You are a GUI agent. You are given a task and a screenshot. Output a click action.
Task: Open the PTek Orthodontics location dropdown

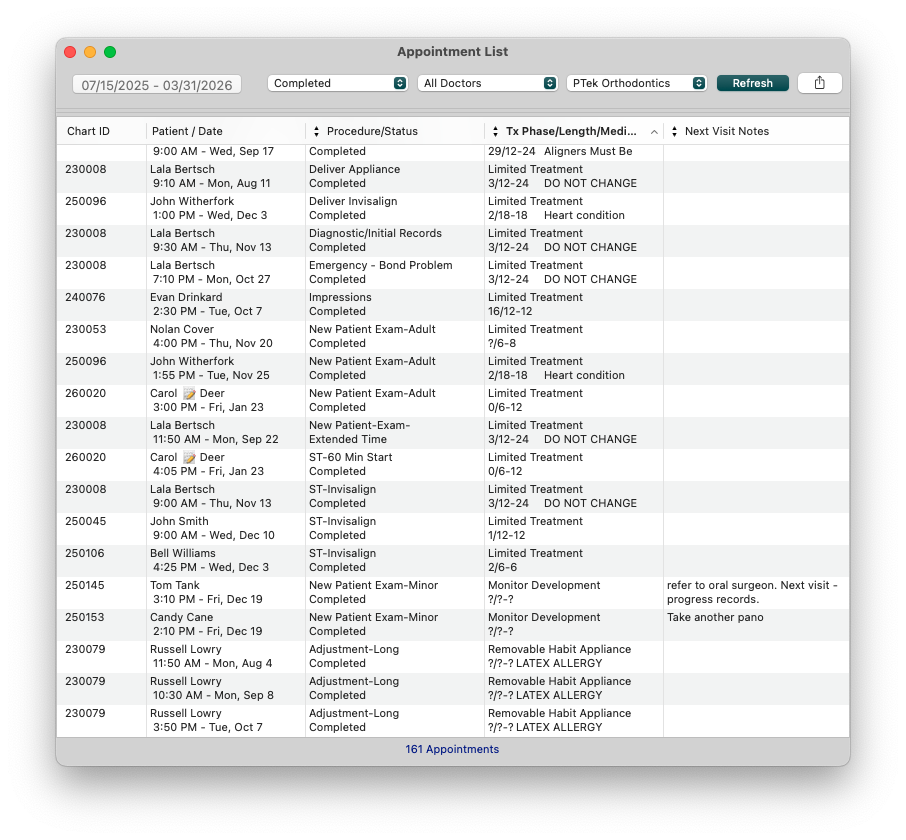[637, 83]
